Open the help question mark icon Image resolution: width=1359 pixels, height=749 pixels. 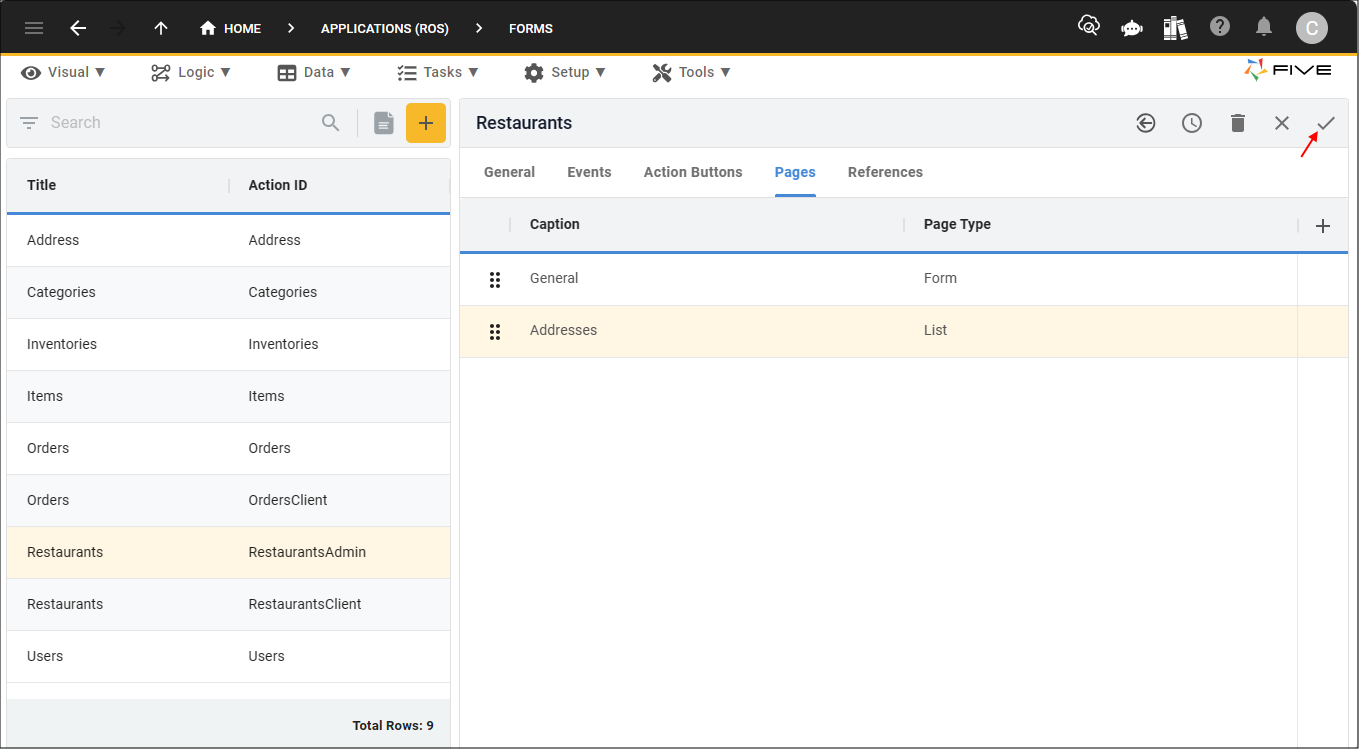1220,27
